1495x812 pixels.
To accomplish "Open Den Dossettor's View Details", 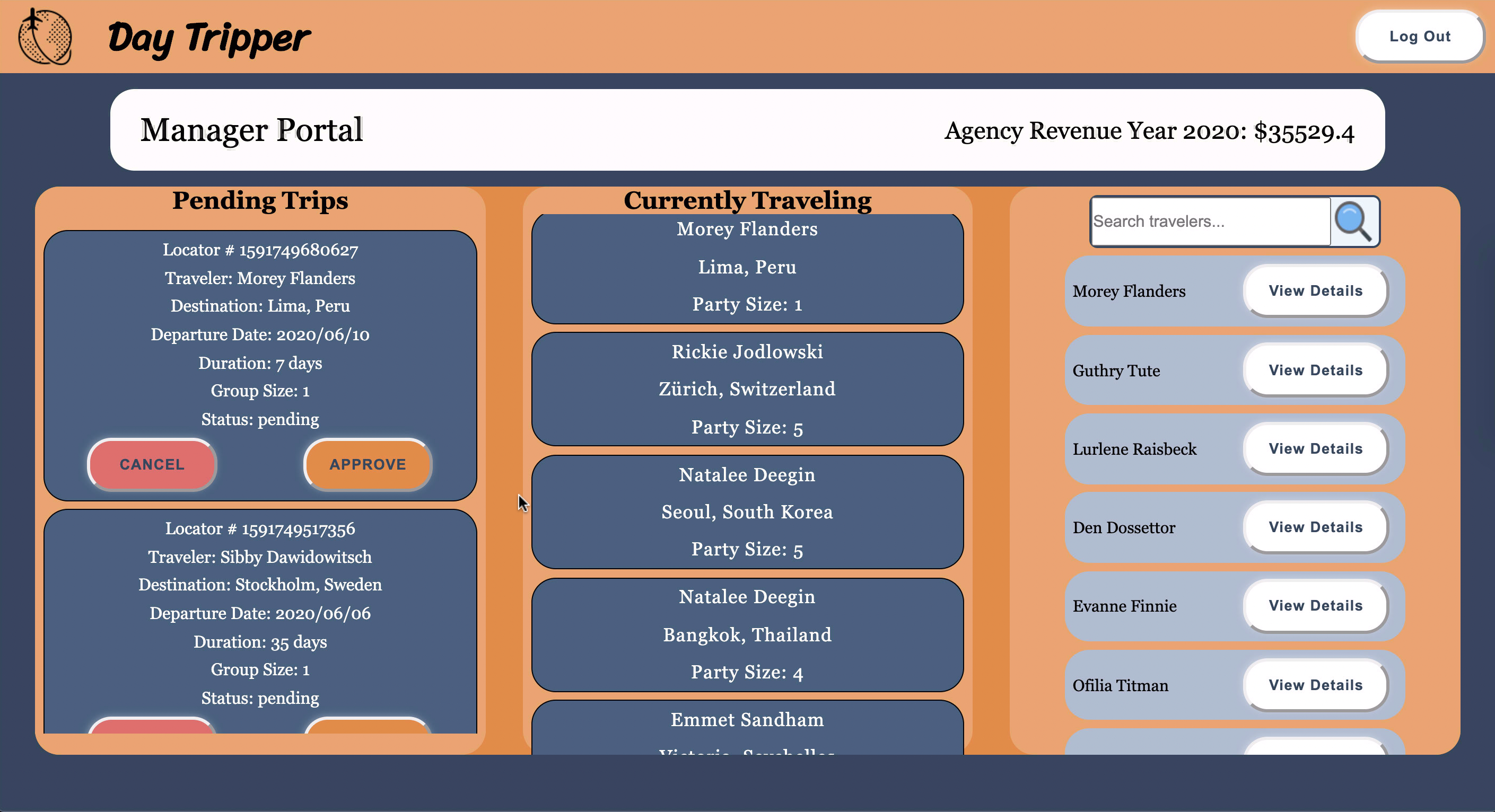I will [x=1315, y=527].
